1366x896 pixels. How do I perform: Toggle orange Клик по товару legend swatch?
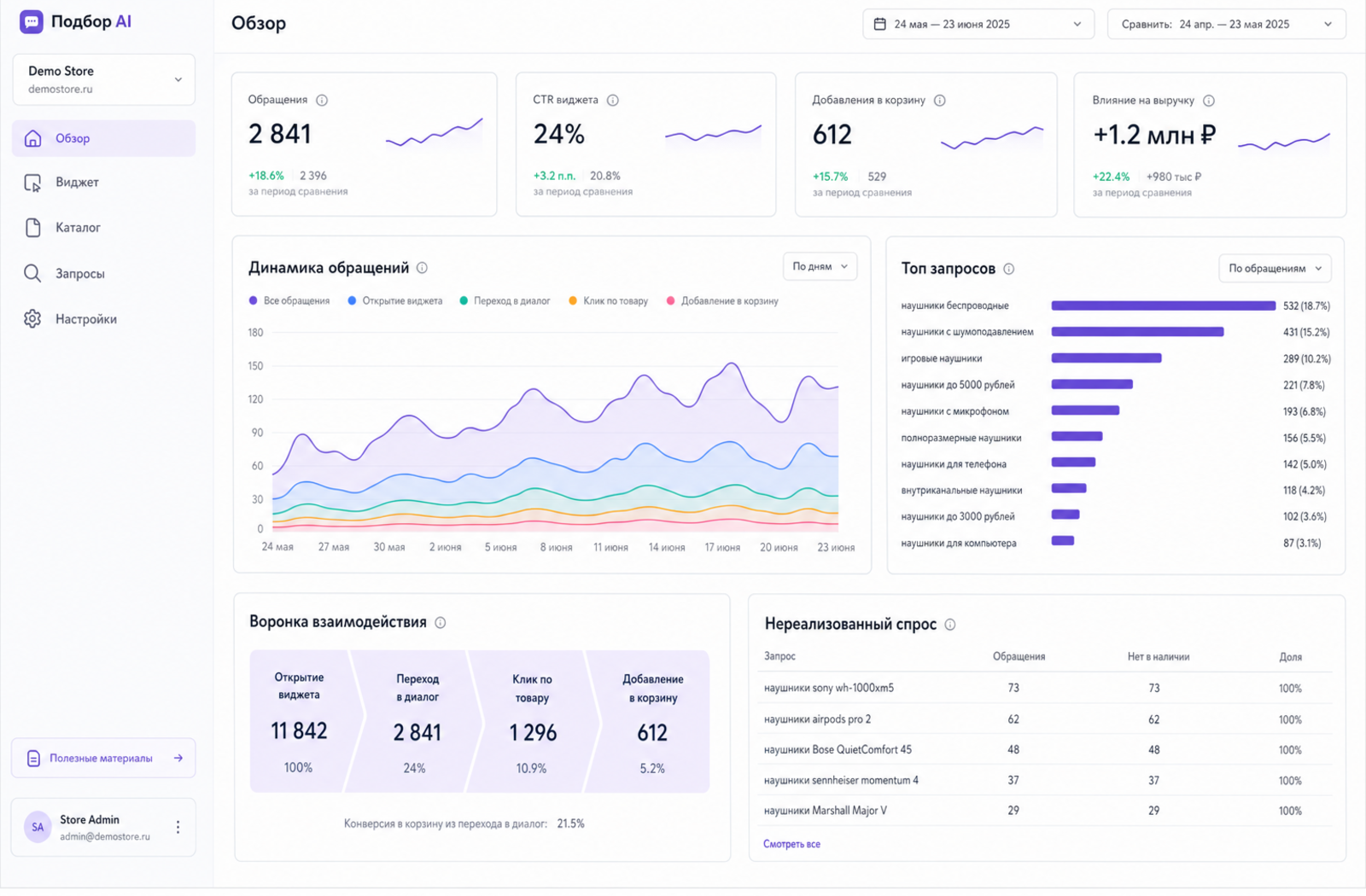(x=573, y=301)
